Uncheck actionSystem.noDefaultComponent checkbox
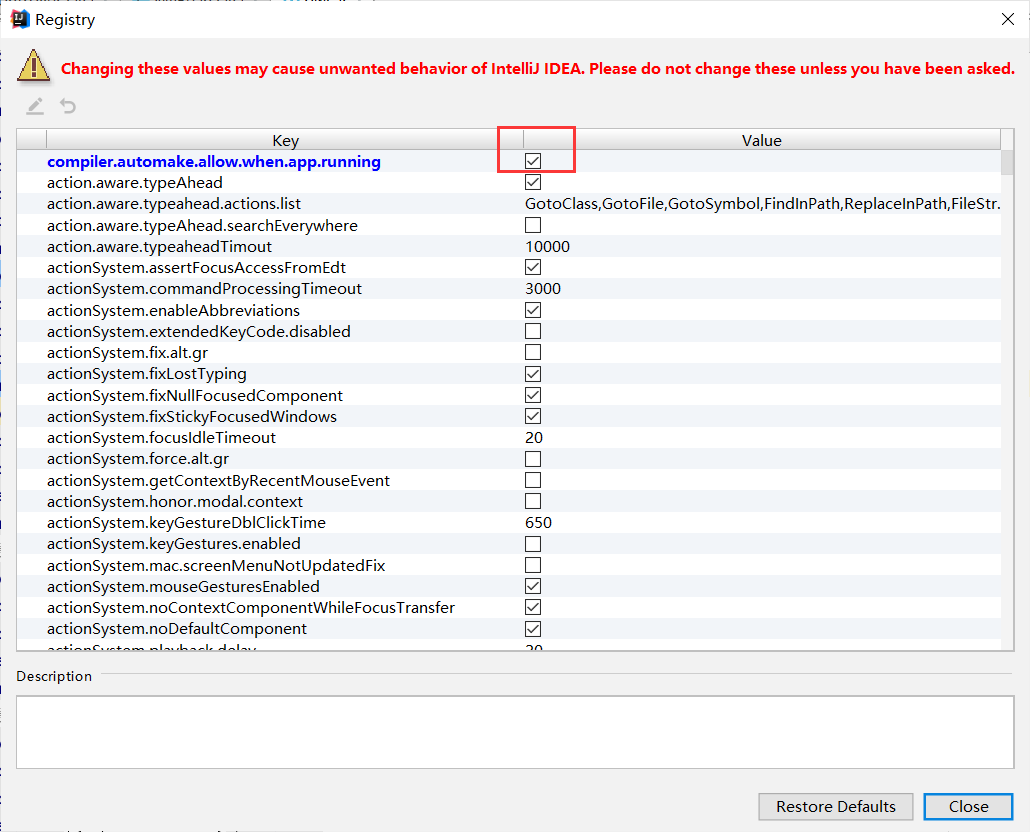1030x832 pixels. 533,628
